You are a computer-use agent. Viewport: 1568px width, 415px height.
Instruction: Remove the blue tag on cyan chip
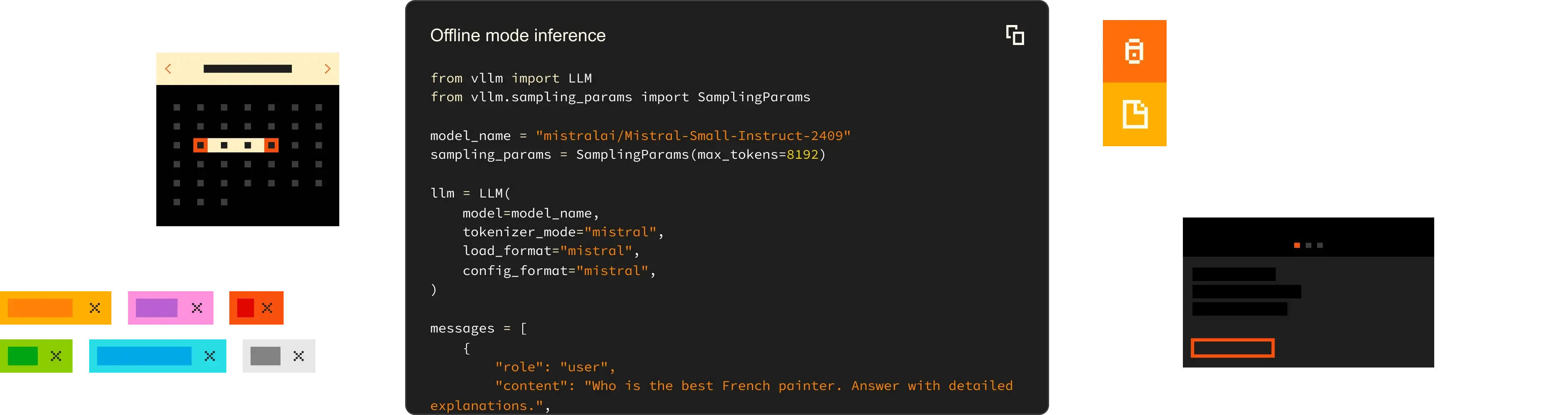tap(209, 356)
